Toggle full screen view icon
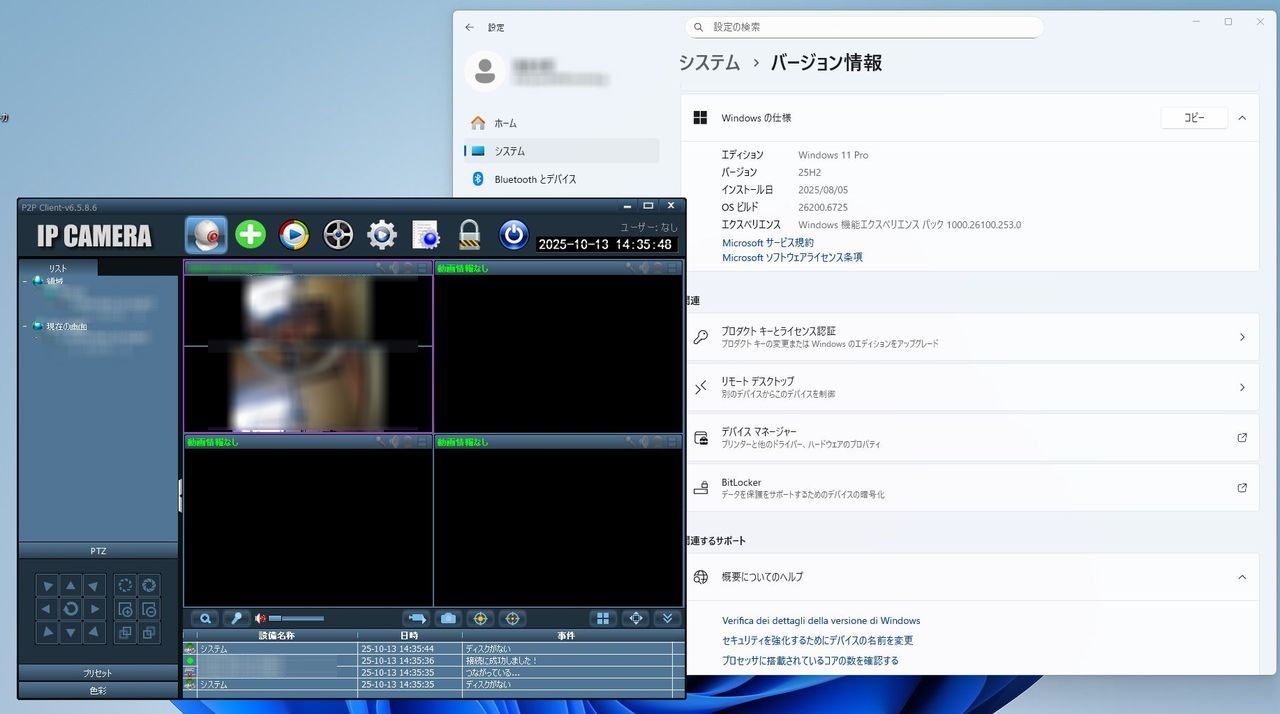The width and height of the screenshot is (1280, 714). tap(636, 619)
